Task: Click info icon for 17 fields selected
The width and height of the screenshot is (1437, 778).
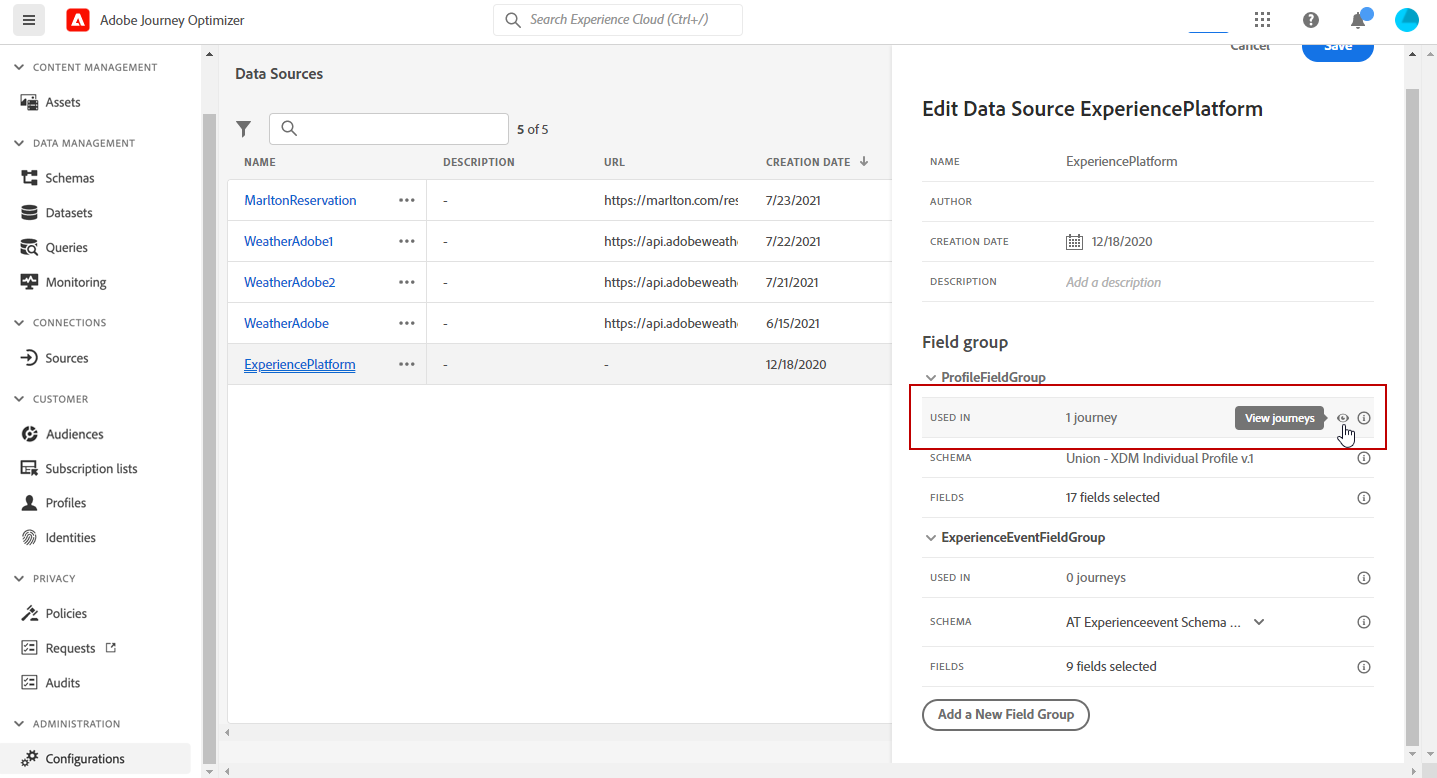Action: (1364, 497)
